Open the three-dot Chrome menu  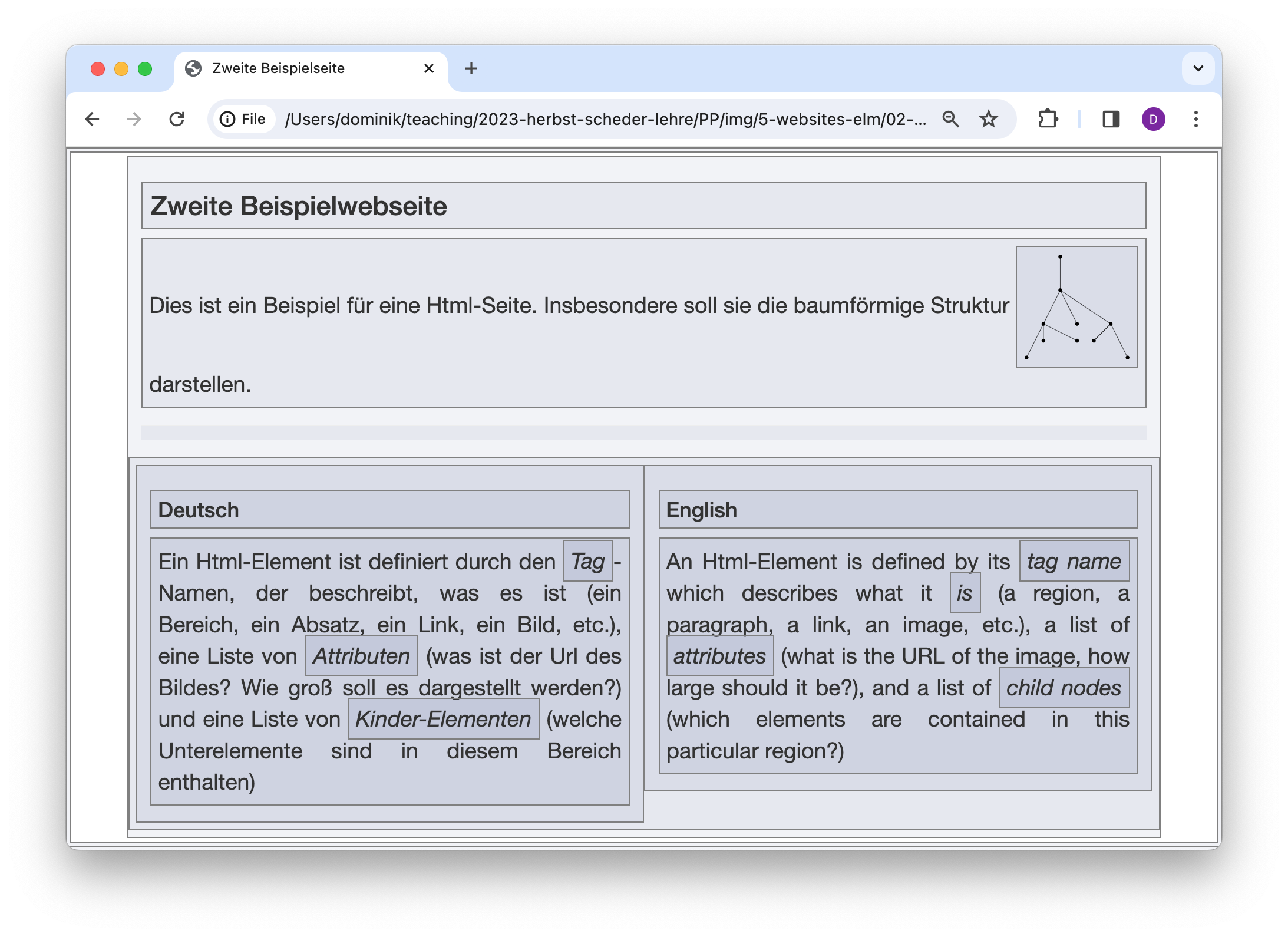pyautogui.click(x=1196, y=119)
